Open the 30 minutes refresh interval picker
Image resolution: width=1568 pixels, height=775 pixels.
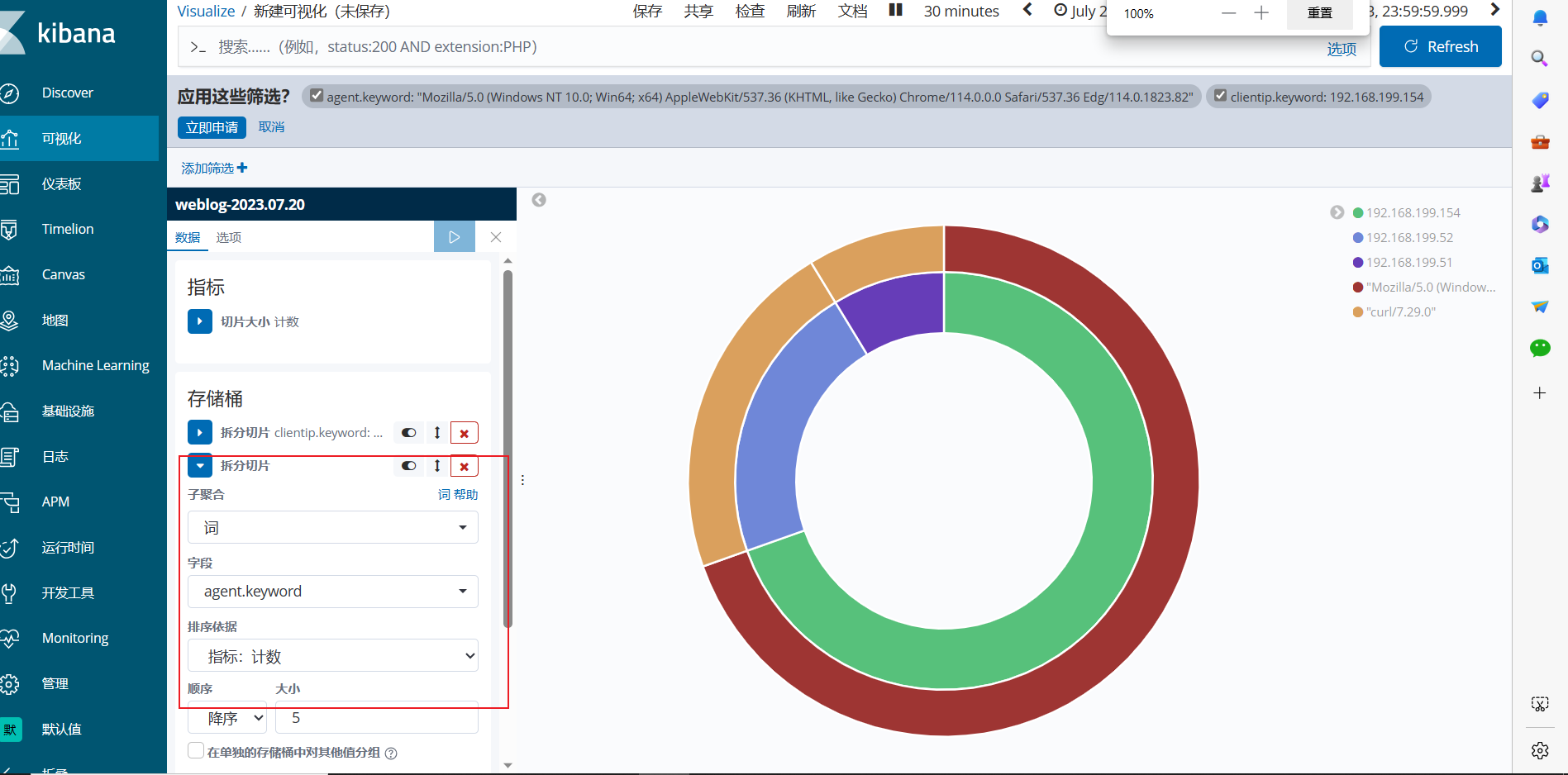click(x=961, y=11)
